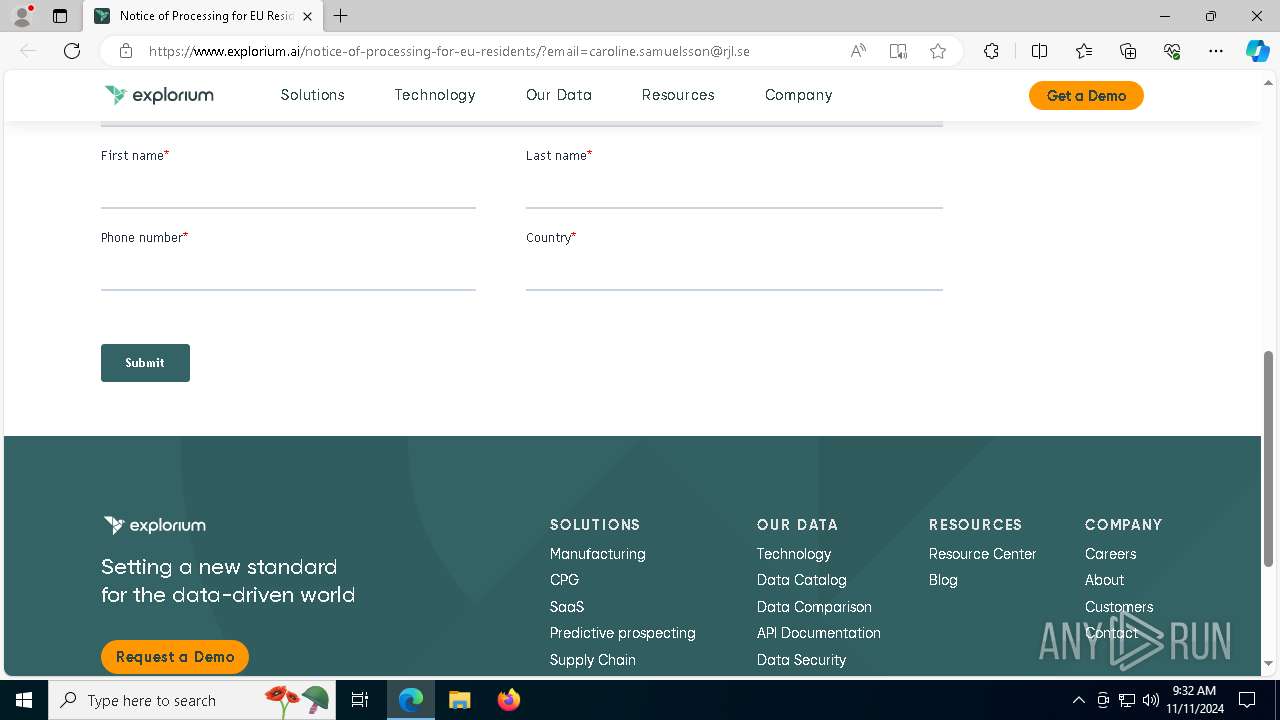
Task: Open the About footer link
Action: coord(1104,580)
